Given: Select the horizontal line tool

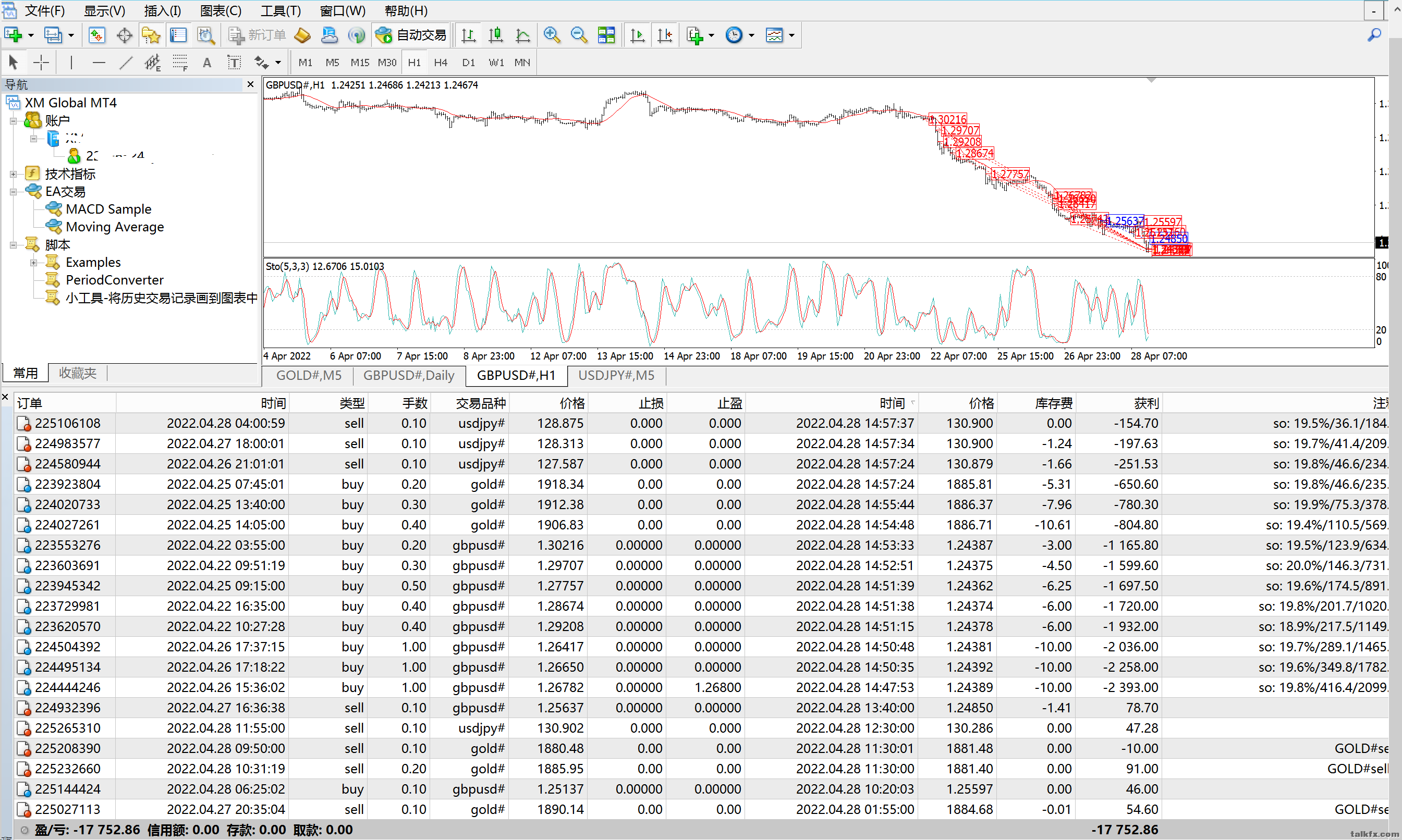Looking at the screenshot, I should tap(99, 62).
